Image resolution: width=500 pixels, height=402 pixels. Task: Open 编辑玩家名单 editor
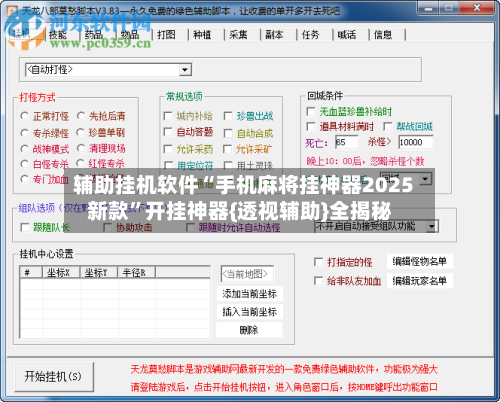tap(419, 281)
